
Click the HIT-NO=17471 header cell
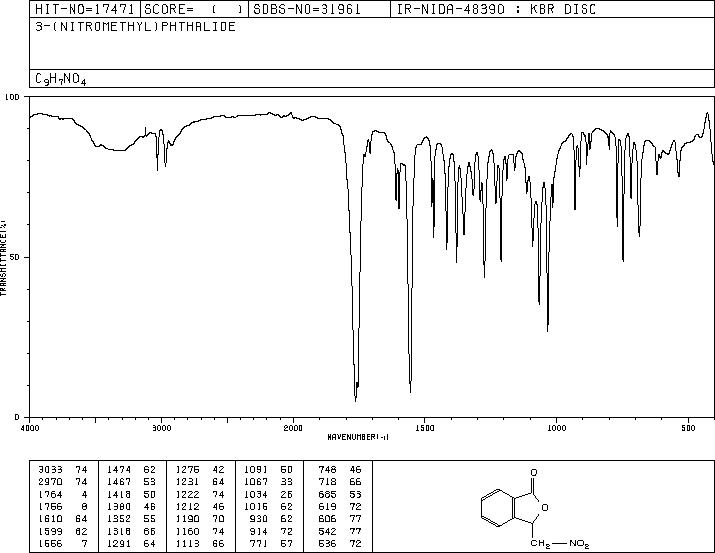[85, 9]
